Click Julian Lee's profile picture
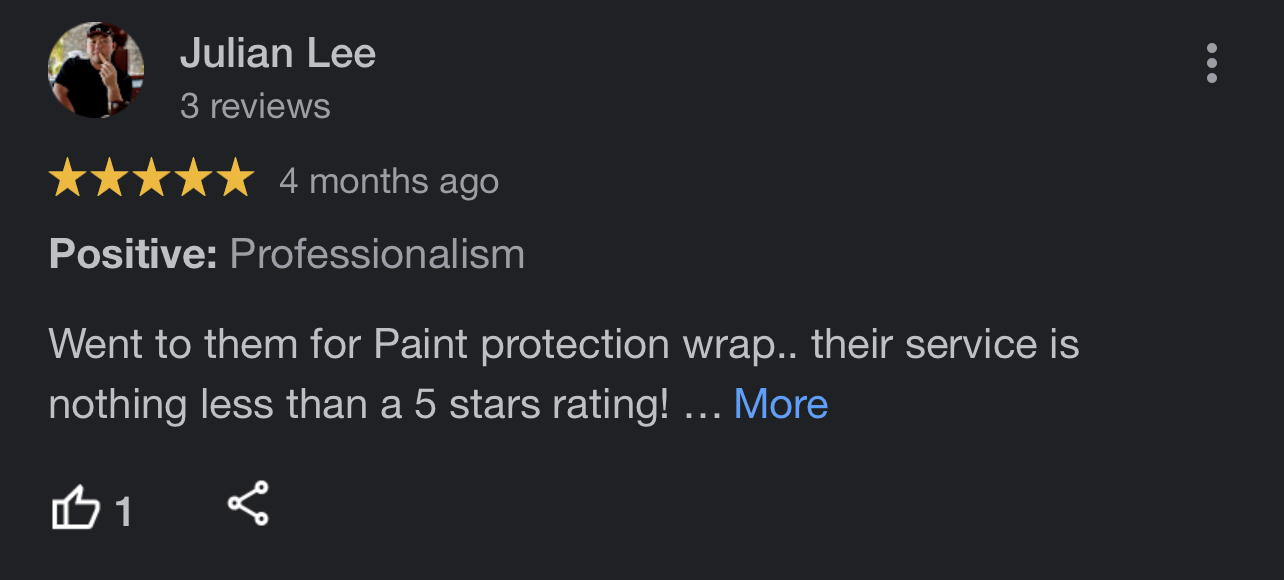This screenshot has height=580, width=1284. click(95, 70)
